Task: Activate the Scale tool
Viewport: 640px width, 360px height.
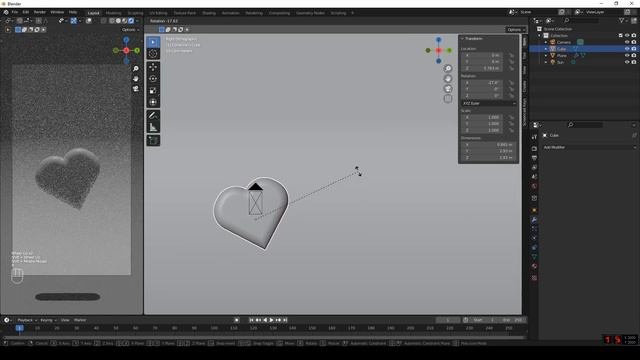Action: click(x=153, y=91)
